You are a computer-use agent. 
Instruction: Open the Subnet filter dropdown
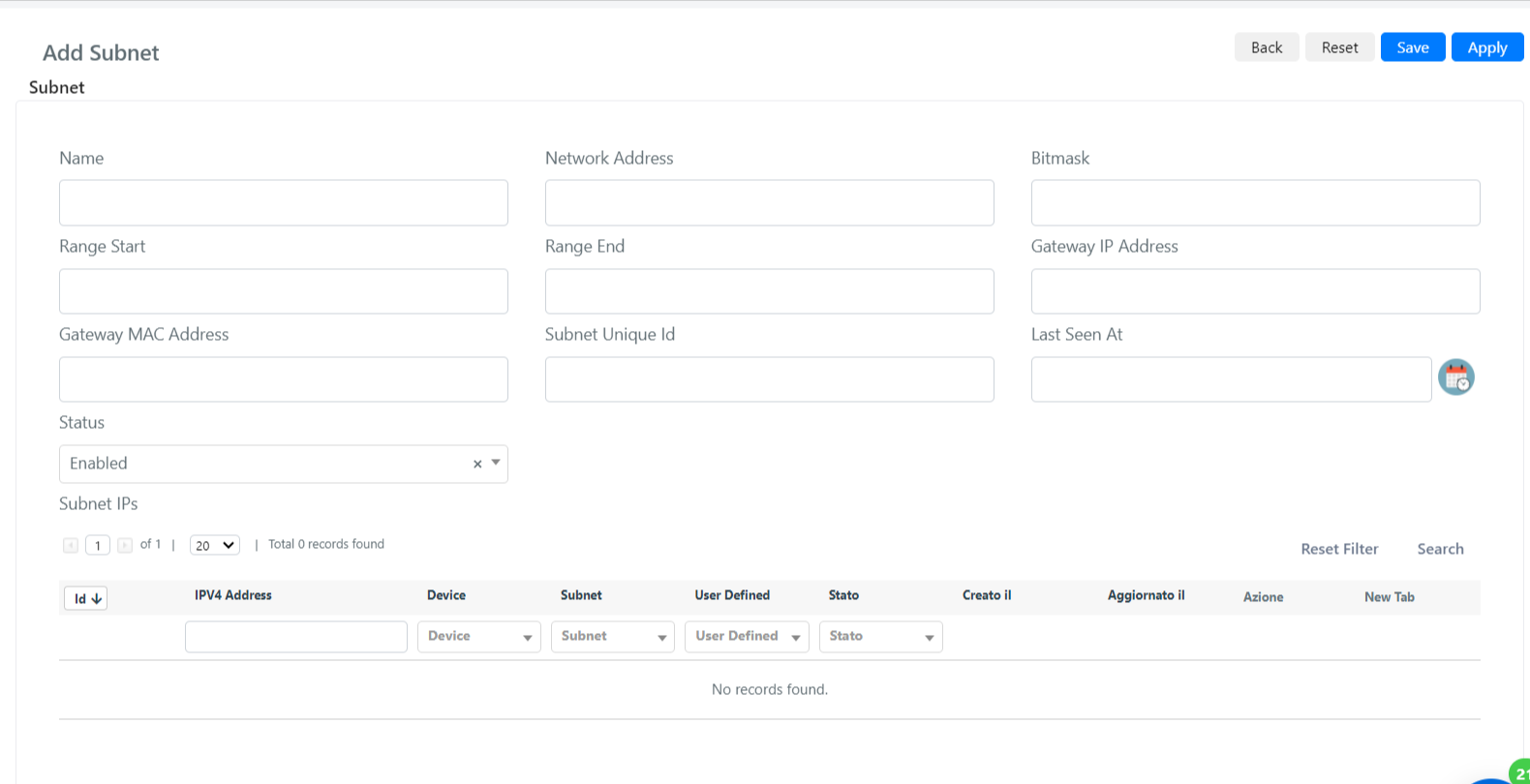point(613,636)
